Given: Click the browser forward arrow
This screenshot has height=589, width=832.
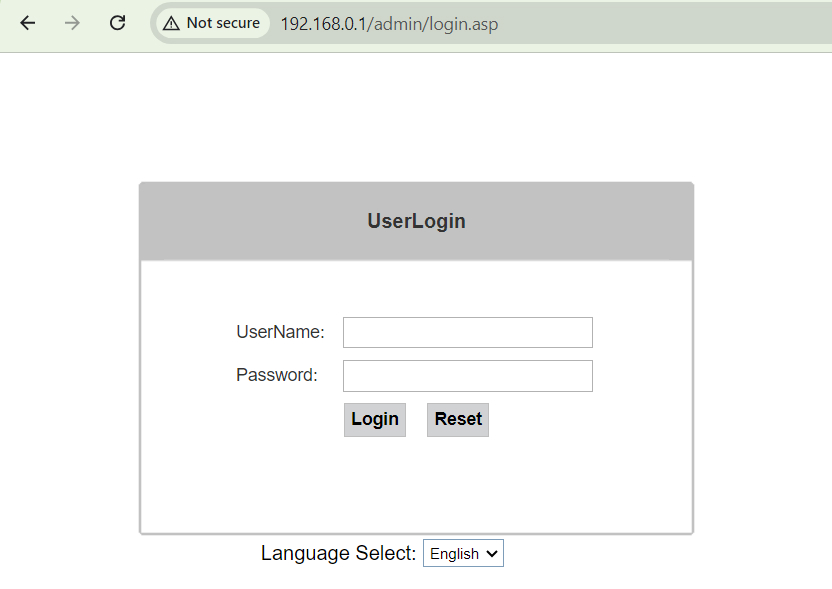Looking at the screenshot, I should pyautogui.click(x=72, y=23).
